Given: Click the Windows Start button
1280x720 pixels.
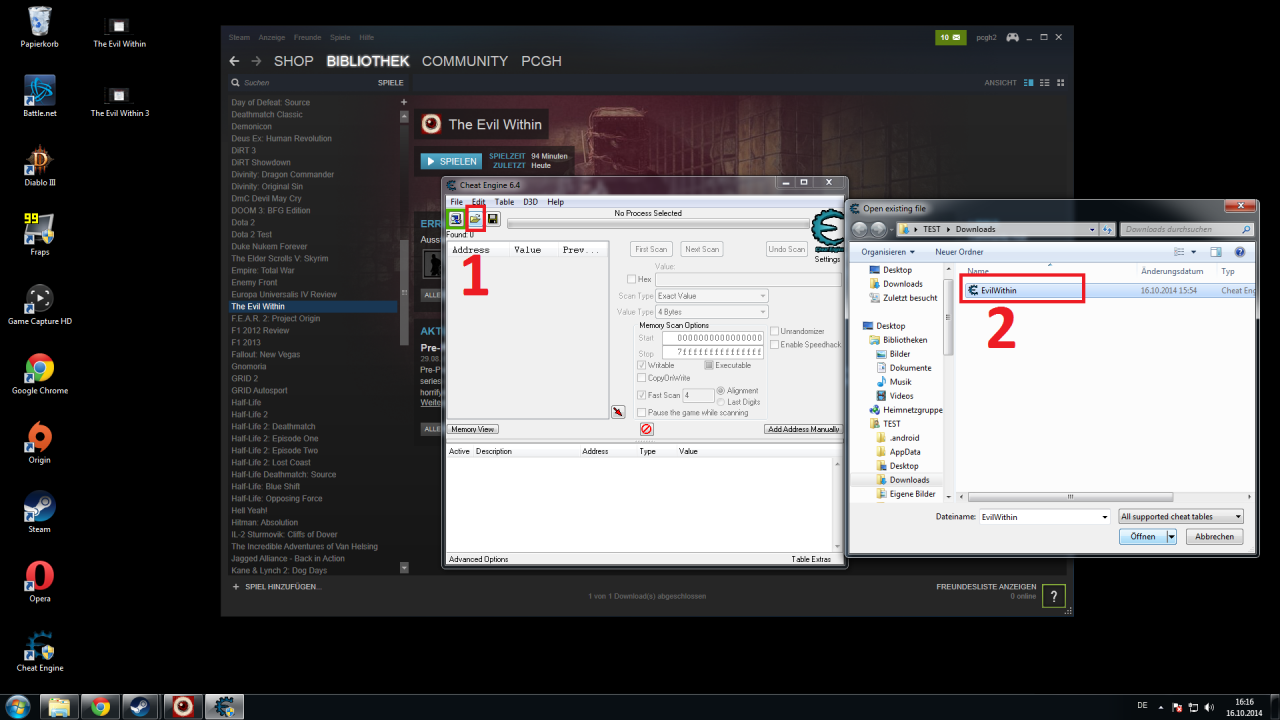Looking at the screenshot, I should (18, 707).
